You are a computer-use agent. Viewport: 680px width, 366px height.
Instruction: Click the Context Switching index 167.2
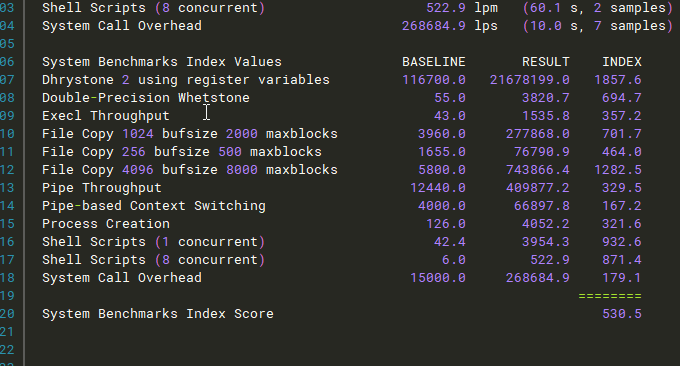621,206
